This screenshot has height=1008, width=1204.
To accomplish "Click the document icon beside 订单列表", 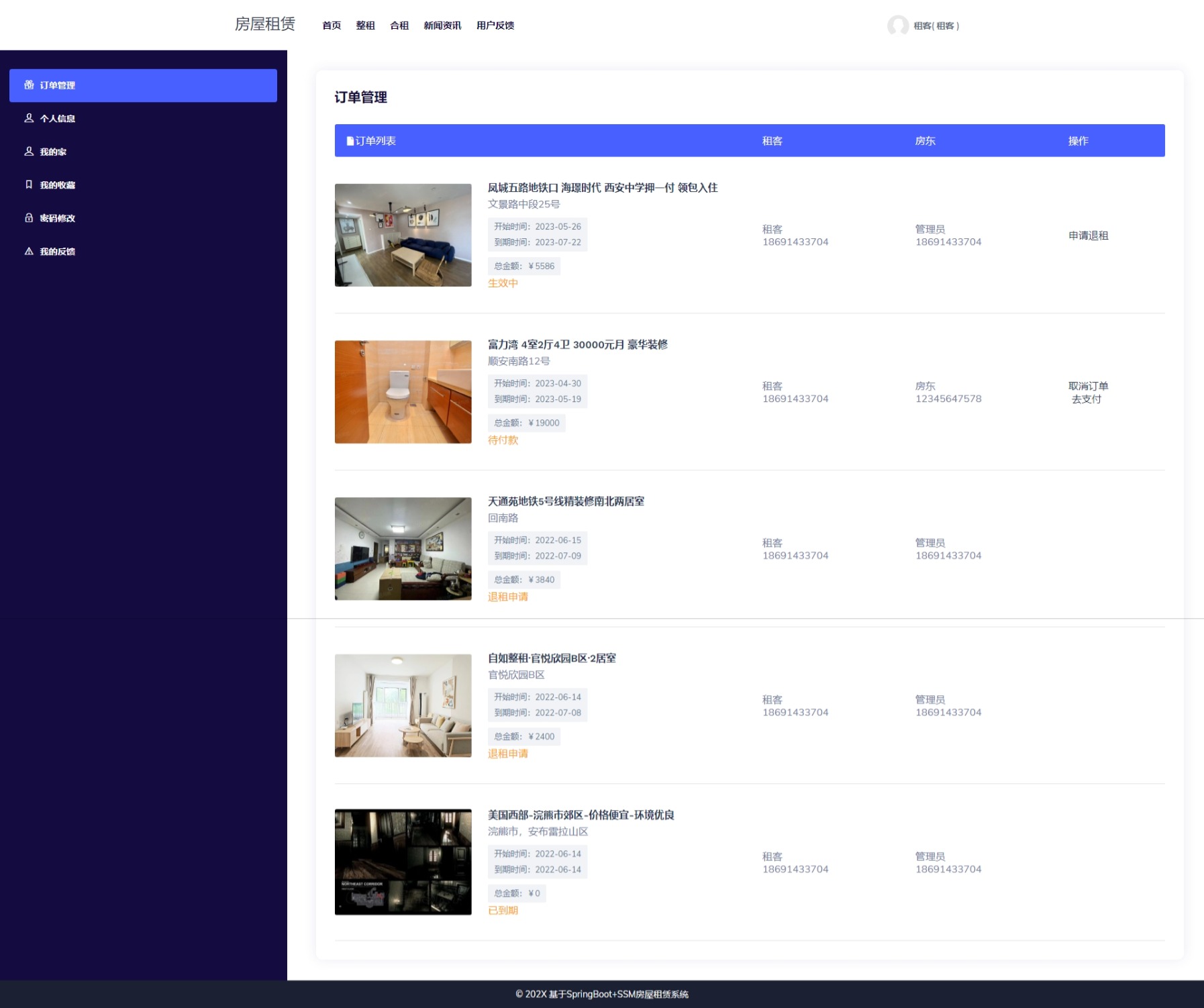I will pos(350,141).
